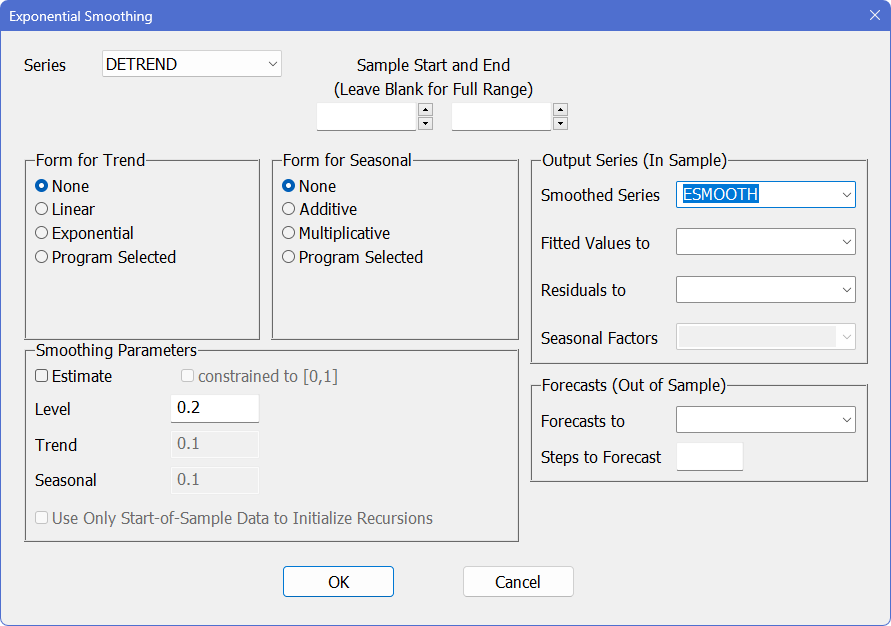Enable the Estimate checkbox

click(42, 377)
